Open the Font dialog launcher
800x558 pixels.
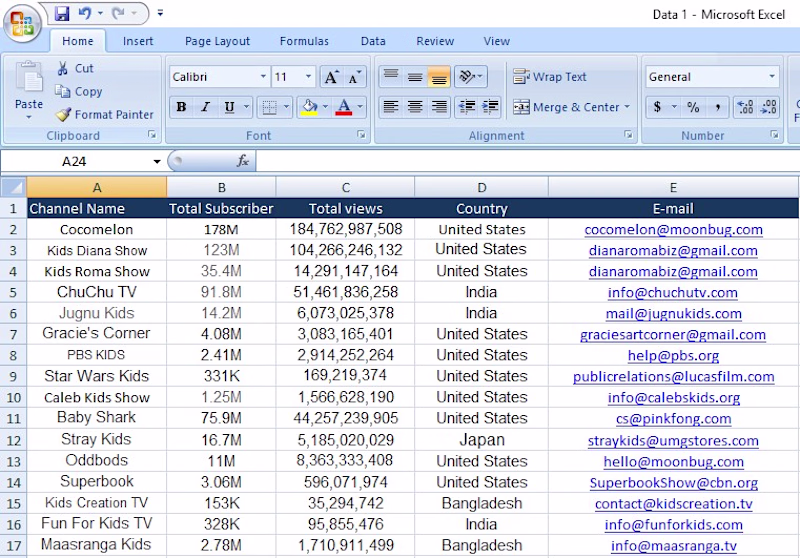361,135
